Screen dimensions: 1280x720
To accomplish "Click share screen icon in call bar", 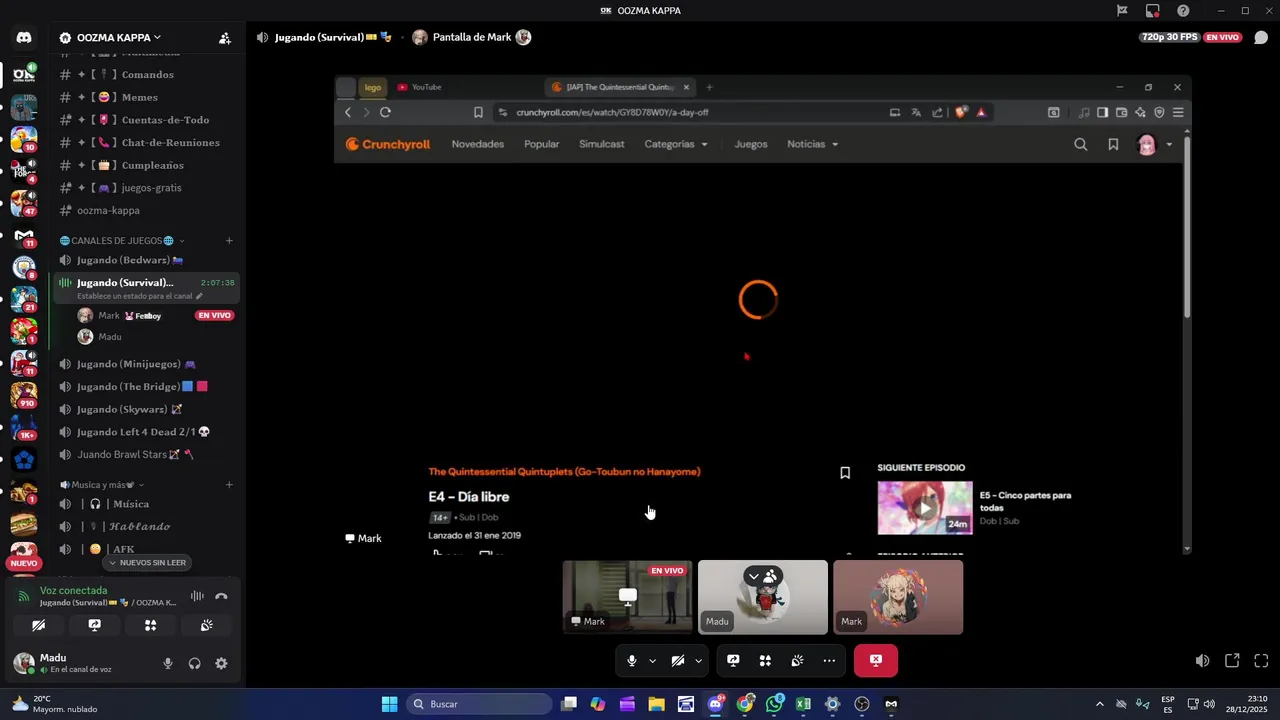I will pyautogui.click(x=733, y=661).
